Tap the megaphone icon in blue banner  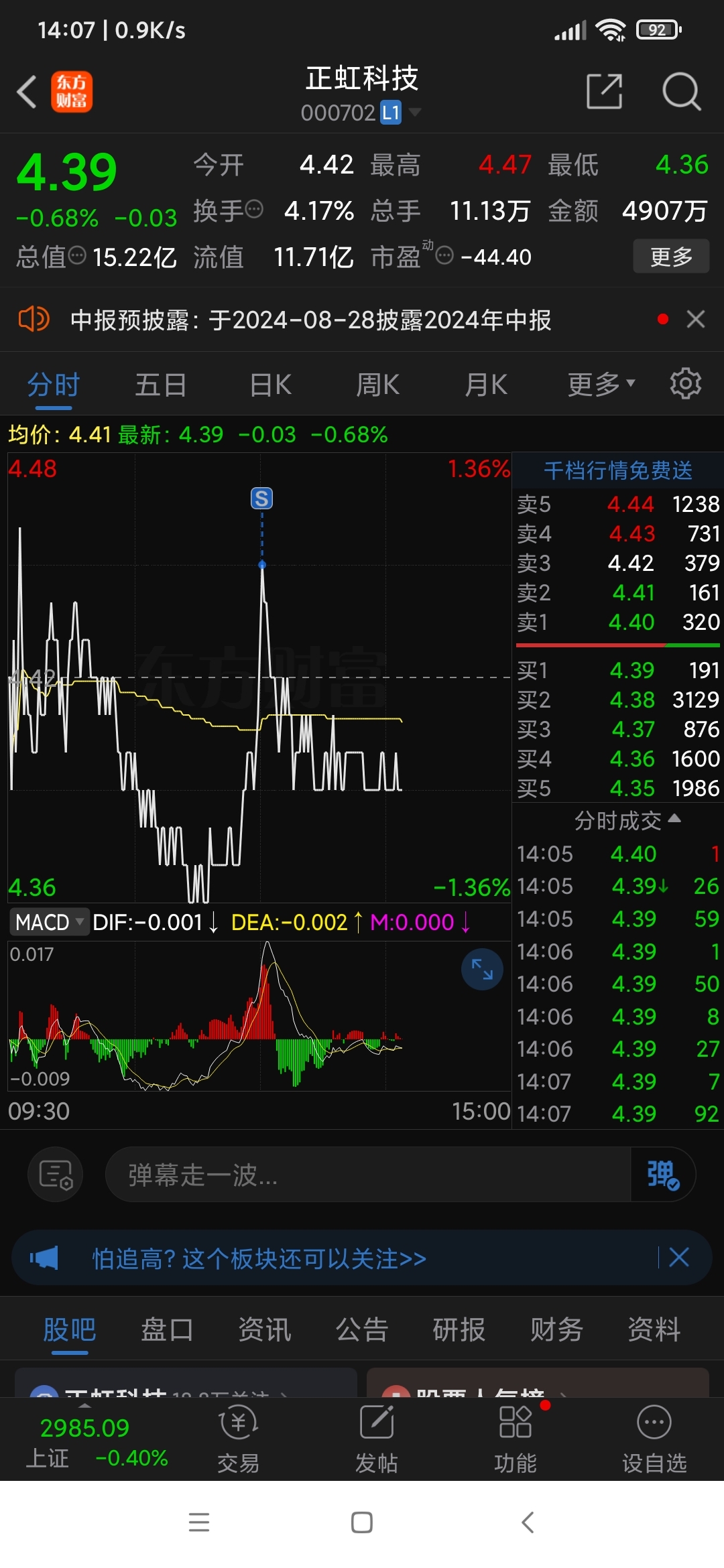[x=44, y=1258]
